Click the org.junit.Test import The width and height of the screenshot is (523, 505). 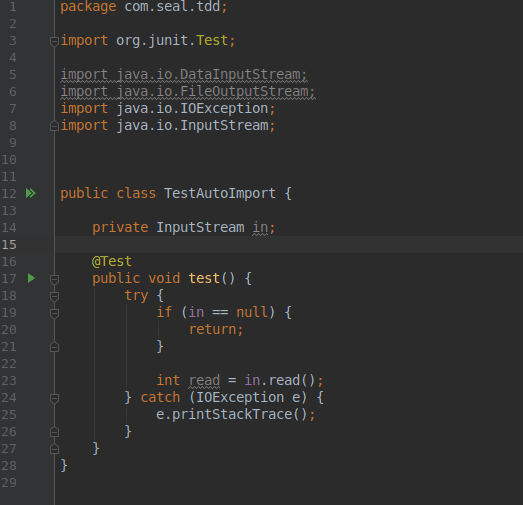pos(148,41)
